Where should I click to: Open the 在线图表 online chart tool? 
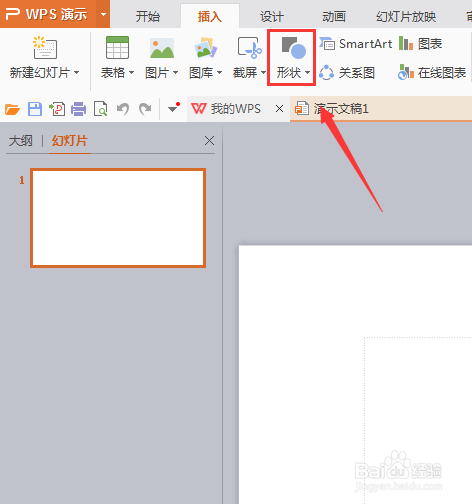coord(432,72)
